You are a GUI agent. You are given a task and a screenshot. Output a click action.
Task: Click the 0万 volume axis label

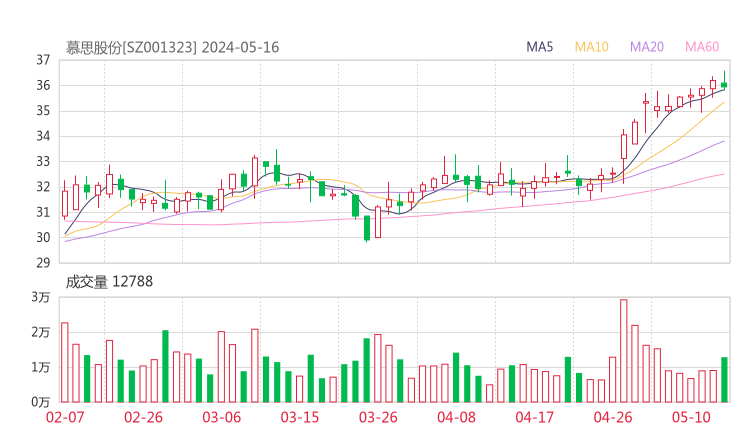pos(41,402)
